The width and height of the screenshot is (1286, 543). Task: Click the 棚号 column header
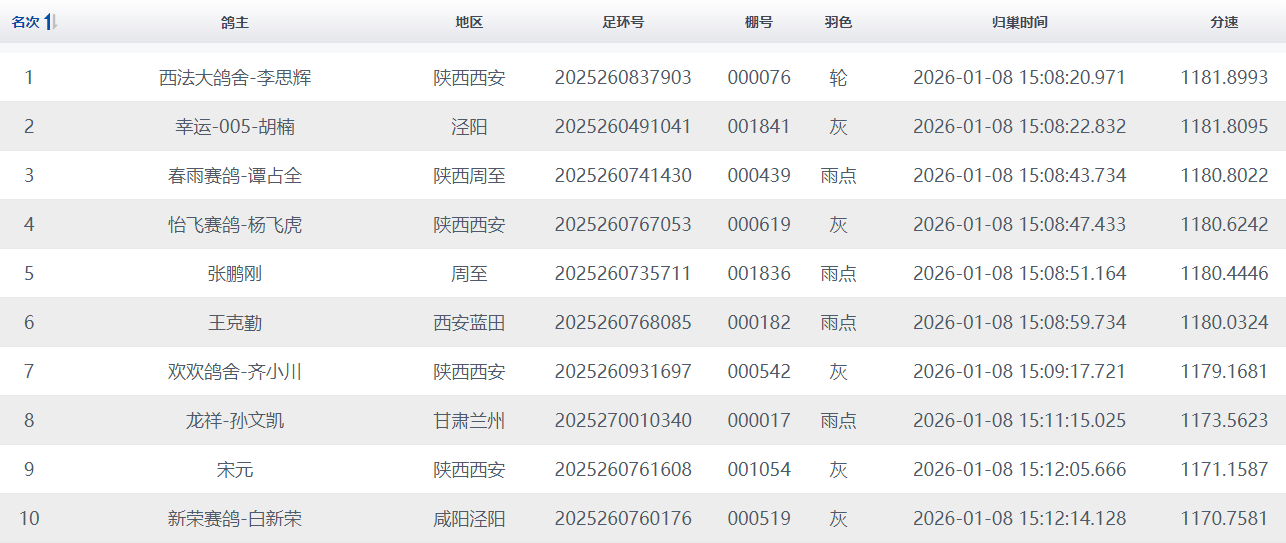(759, 22)
